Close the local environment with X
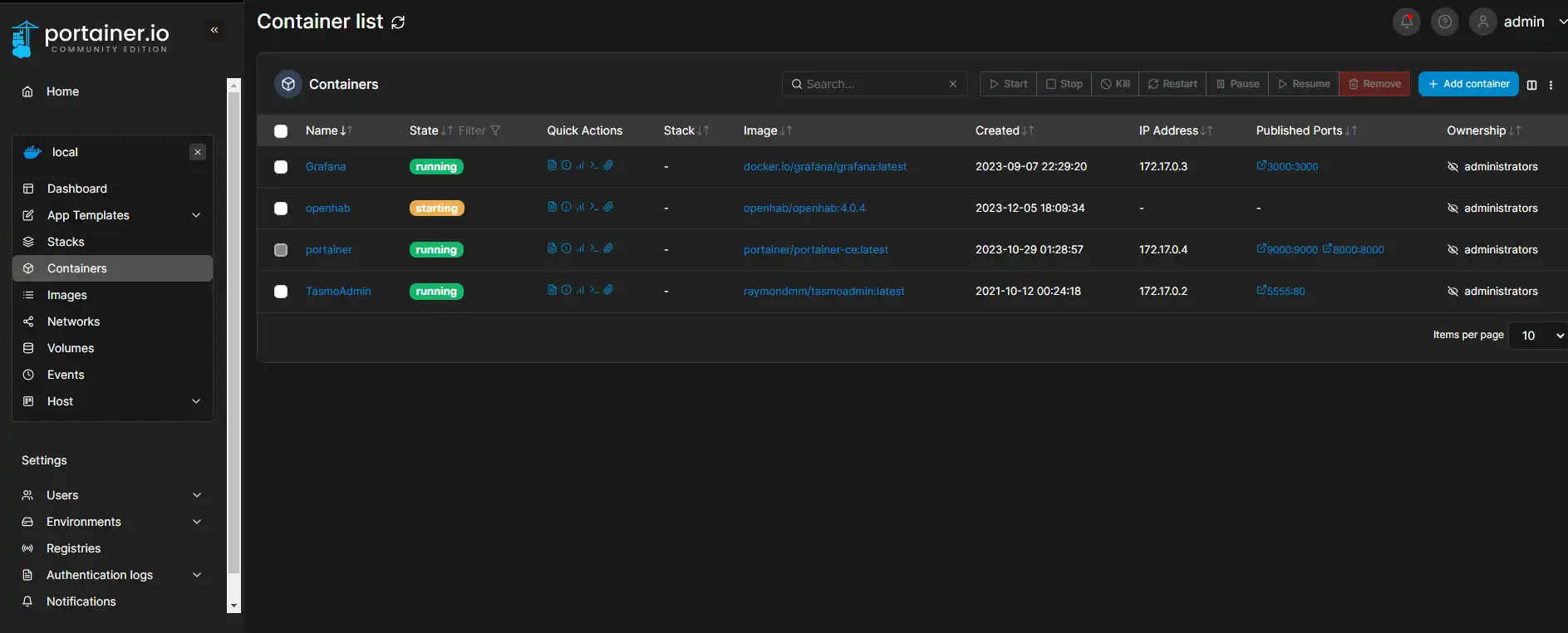 click(198, 152)
